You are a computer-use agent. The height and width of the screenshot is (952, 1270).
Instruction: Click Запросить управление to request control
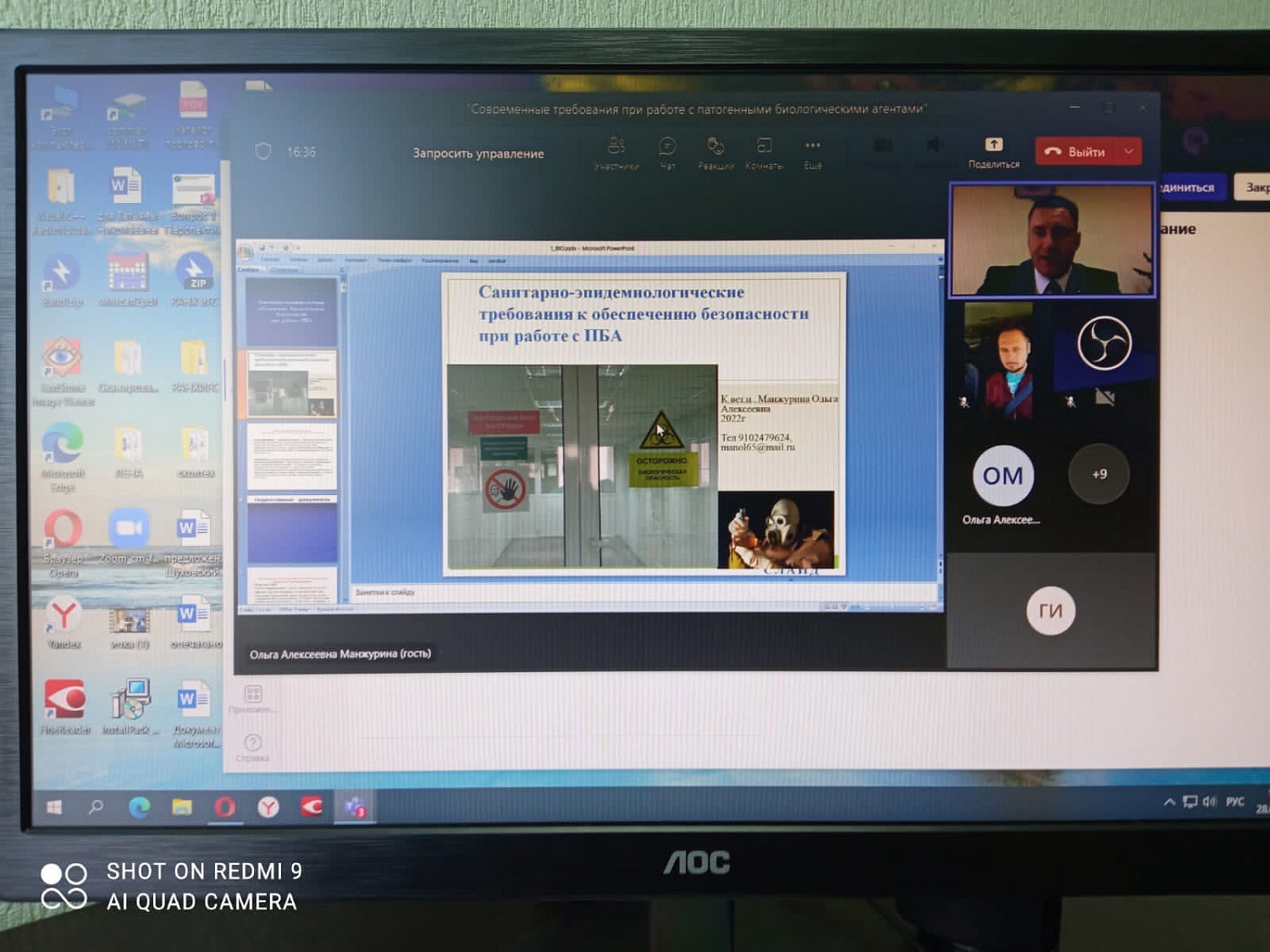(478, 153)
